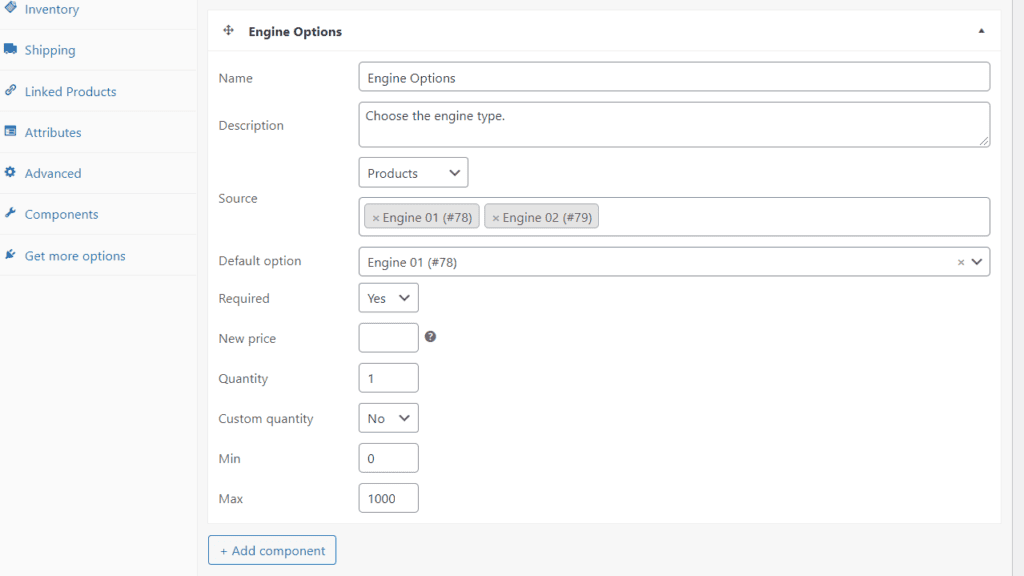The image size is (1024, 576).
Task: Remove Engine 02 (#79) tag from Source
Action: 496,217
